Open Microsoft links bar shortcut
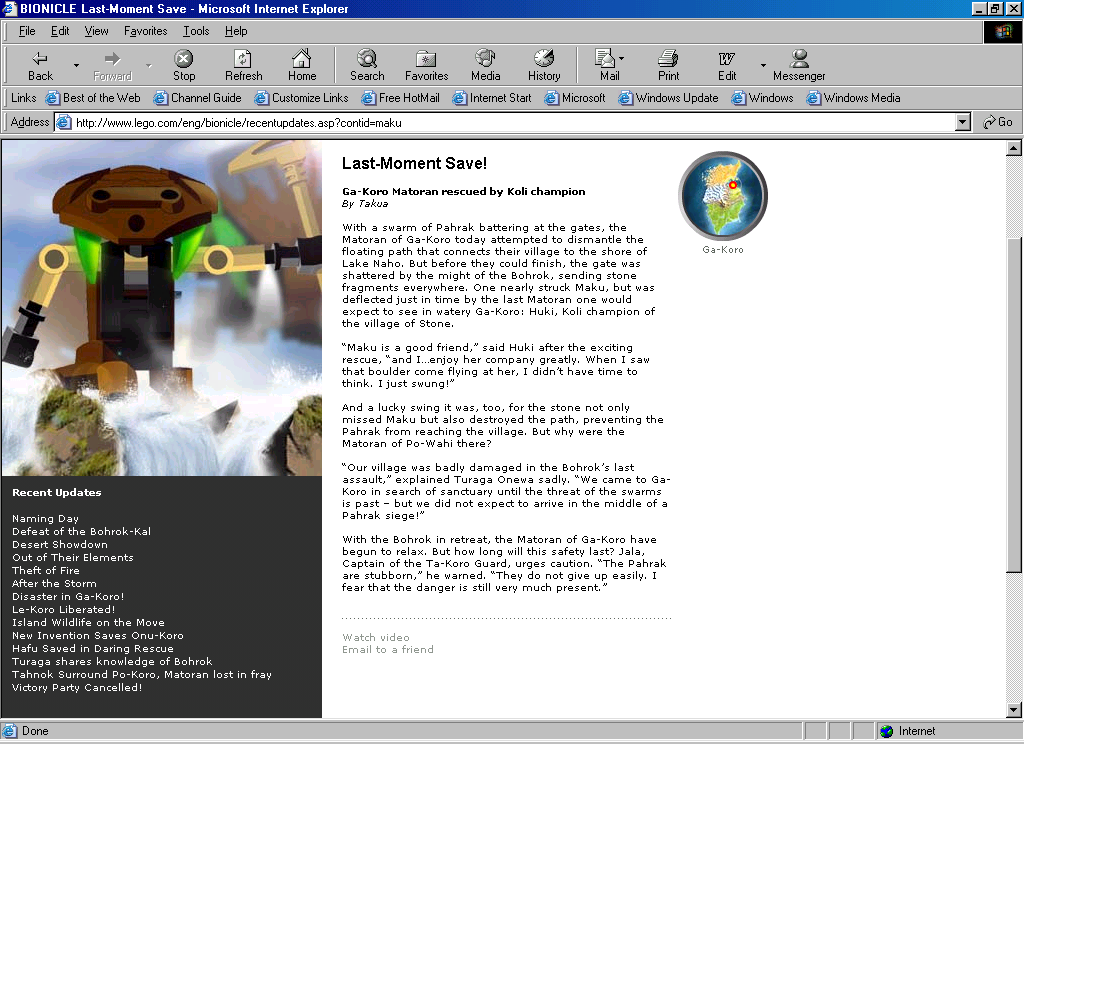1100x1000 pixels. coord(575,98)
